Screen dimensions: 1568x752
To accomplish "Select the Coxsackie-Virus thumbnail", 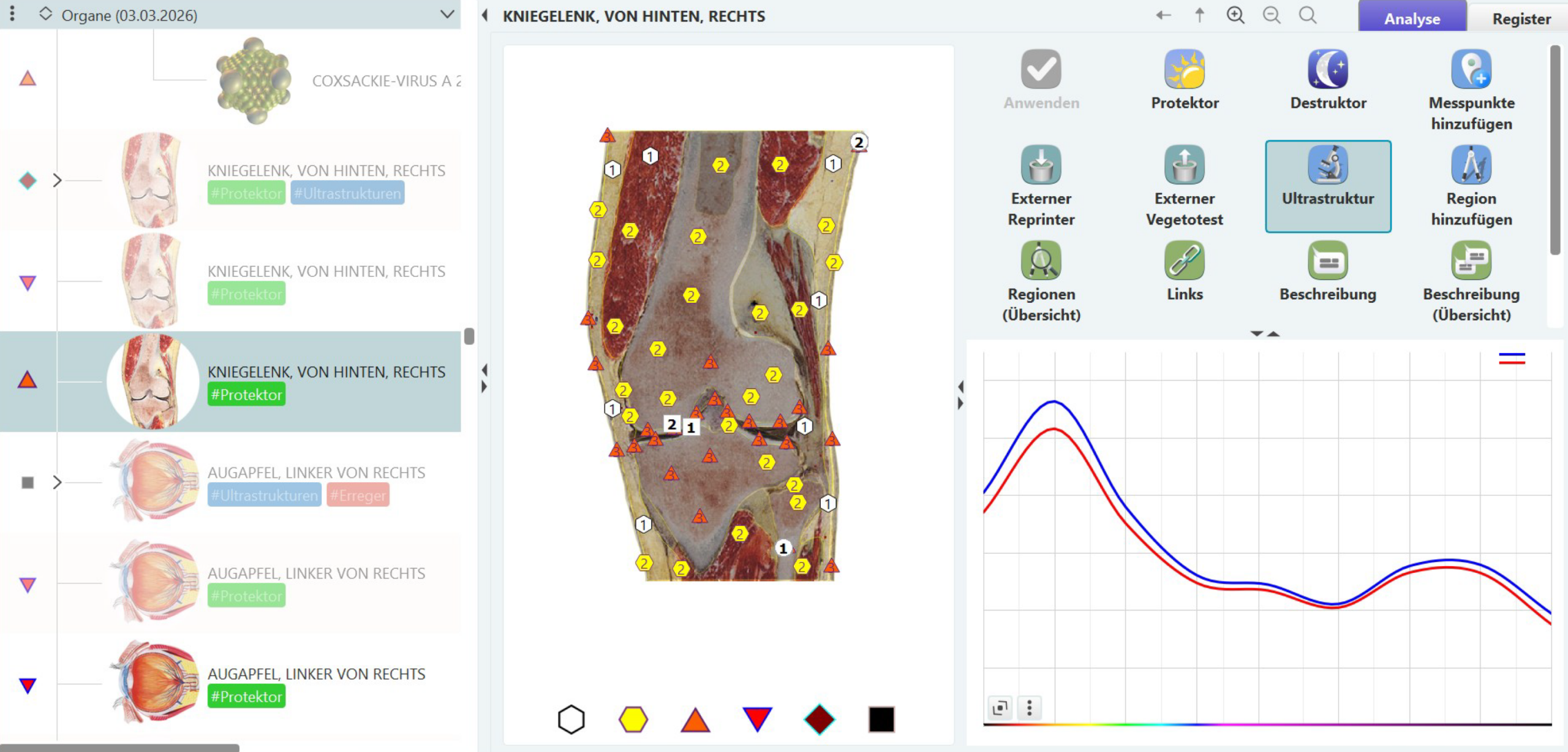I will point(254,80).
